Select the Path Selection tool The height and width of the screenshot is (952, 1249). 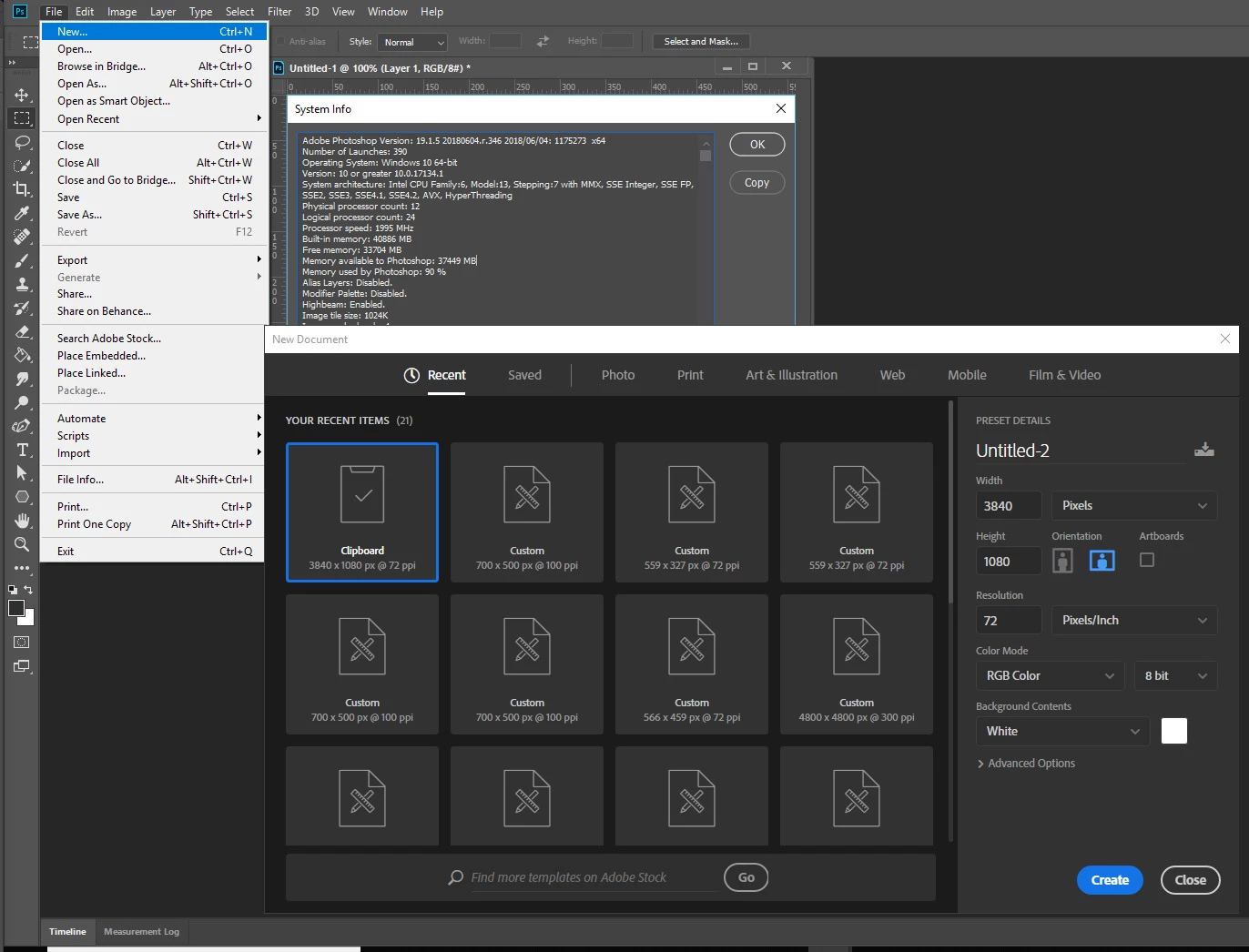click(22, 473)
